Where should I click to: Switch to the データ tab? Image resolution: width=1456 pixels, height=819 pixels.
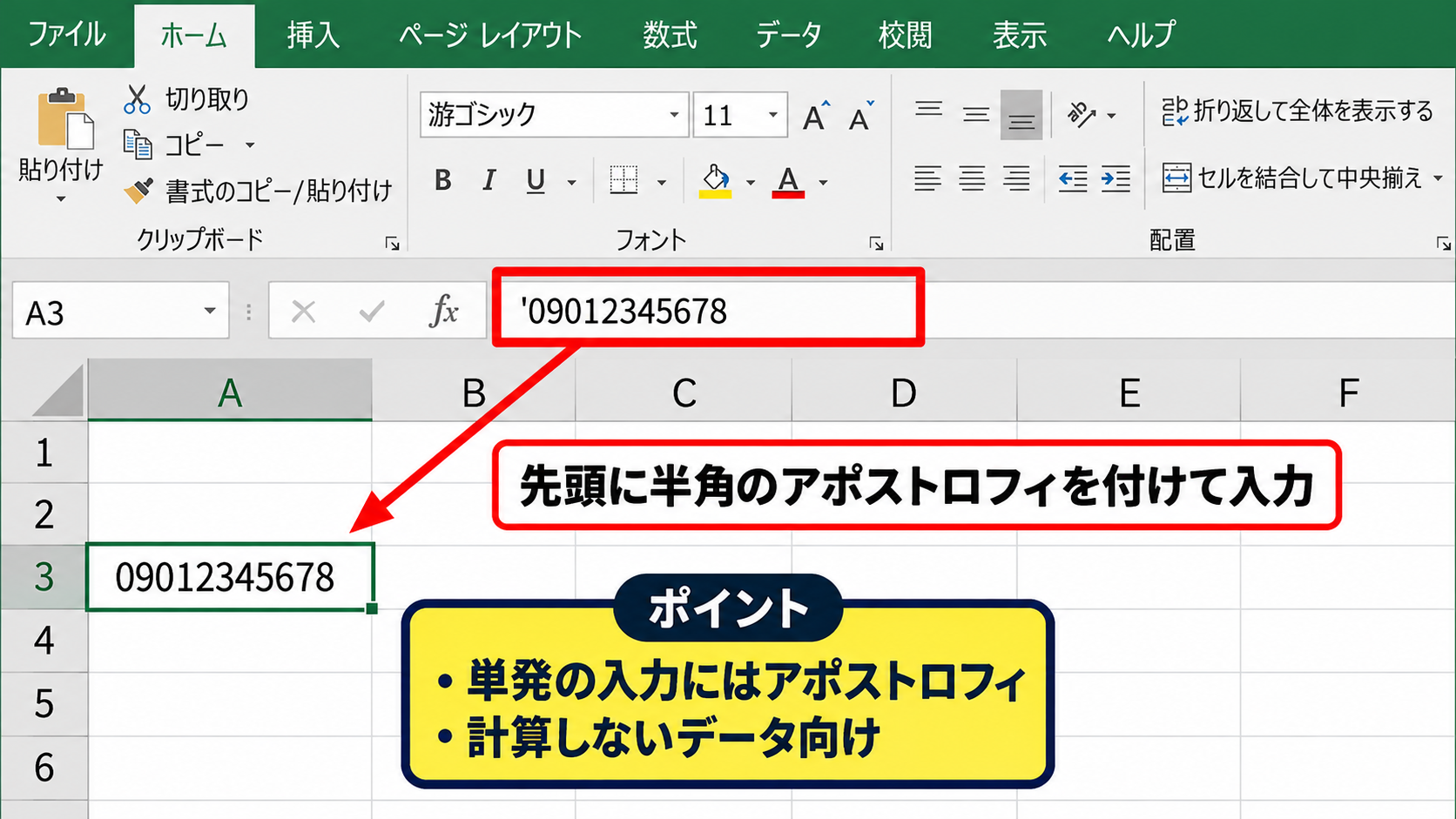[788, 36]
